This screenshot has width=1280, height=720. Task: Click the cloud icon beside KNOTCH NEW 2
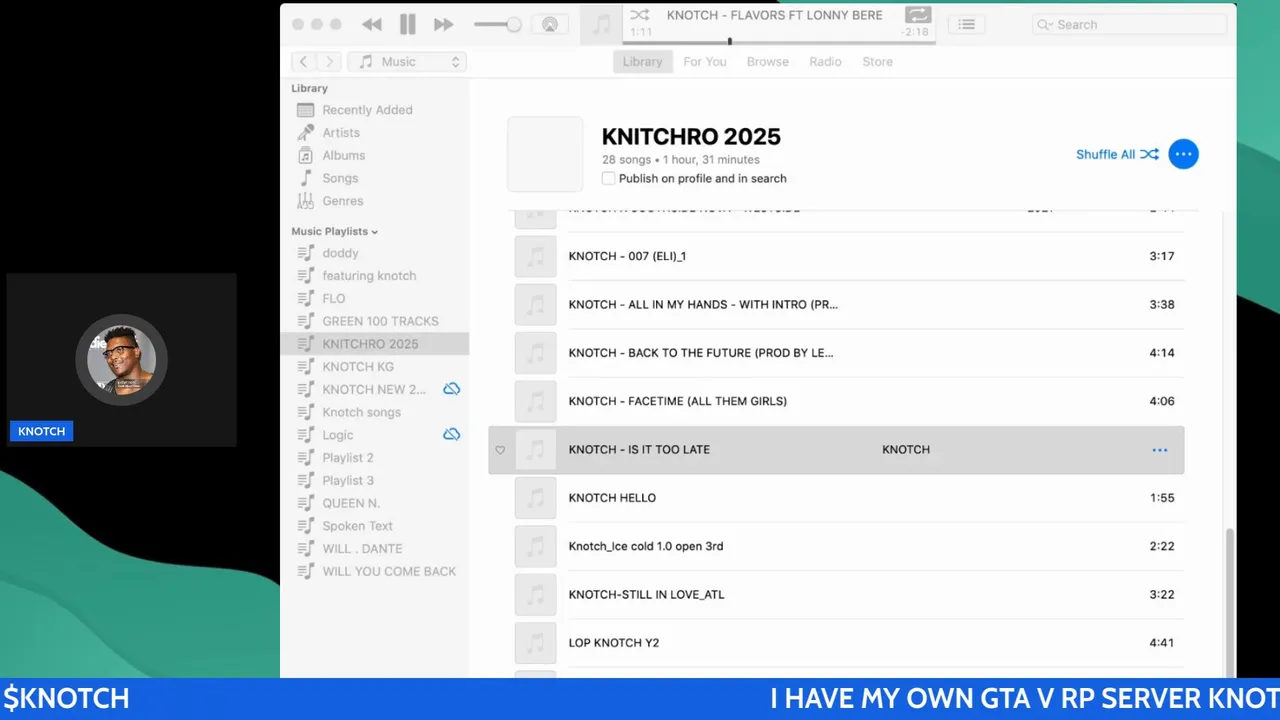tap(452, 389)
